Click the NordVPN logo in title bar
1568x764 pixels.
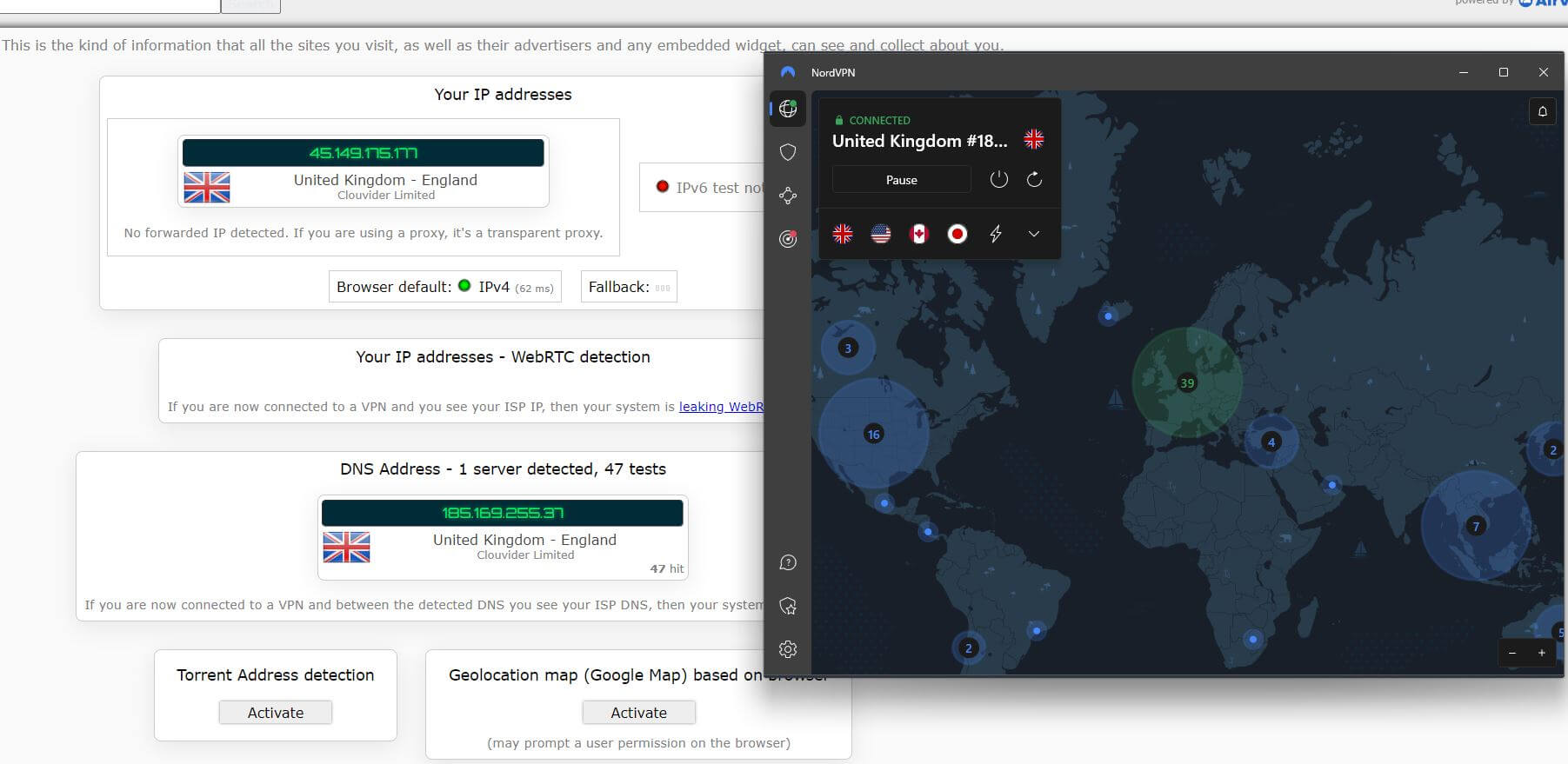coord(788,72)
